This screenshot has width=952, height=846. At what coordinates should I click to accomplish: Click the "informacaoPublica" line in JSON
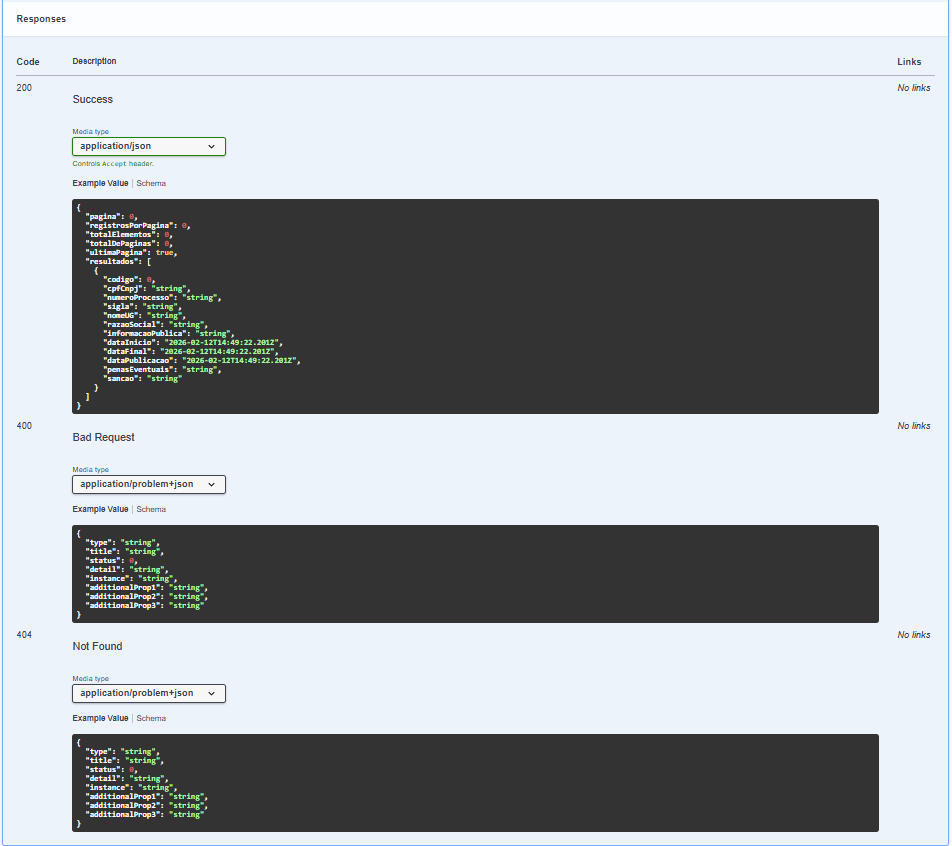tap(168, 334)
